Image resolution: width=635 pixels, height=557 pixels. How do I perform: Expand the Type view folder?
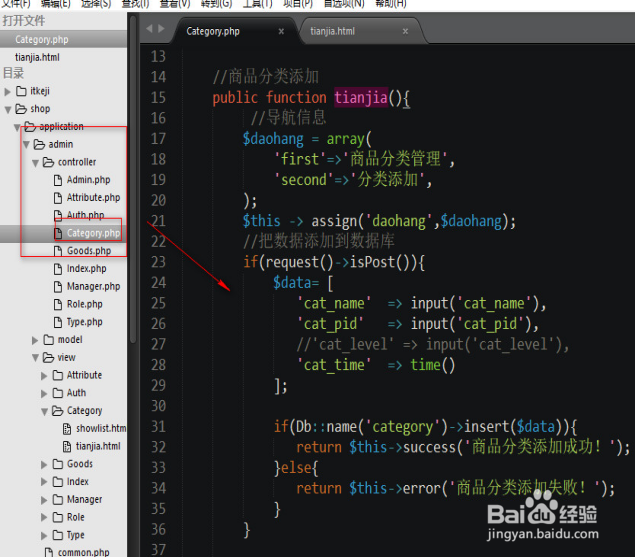44,536
